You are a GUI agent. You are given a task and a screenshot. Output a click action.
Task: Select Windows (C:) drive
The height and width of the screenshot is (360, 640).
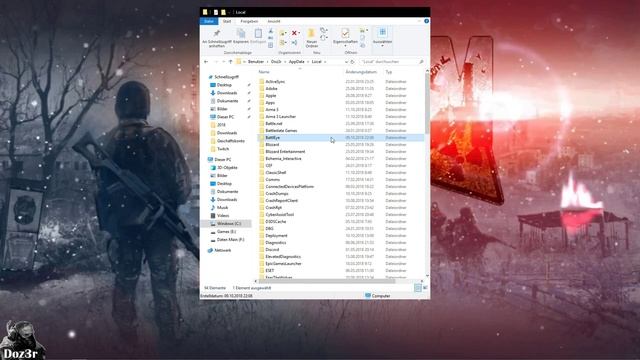(x=229, y=224)
